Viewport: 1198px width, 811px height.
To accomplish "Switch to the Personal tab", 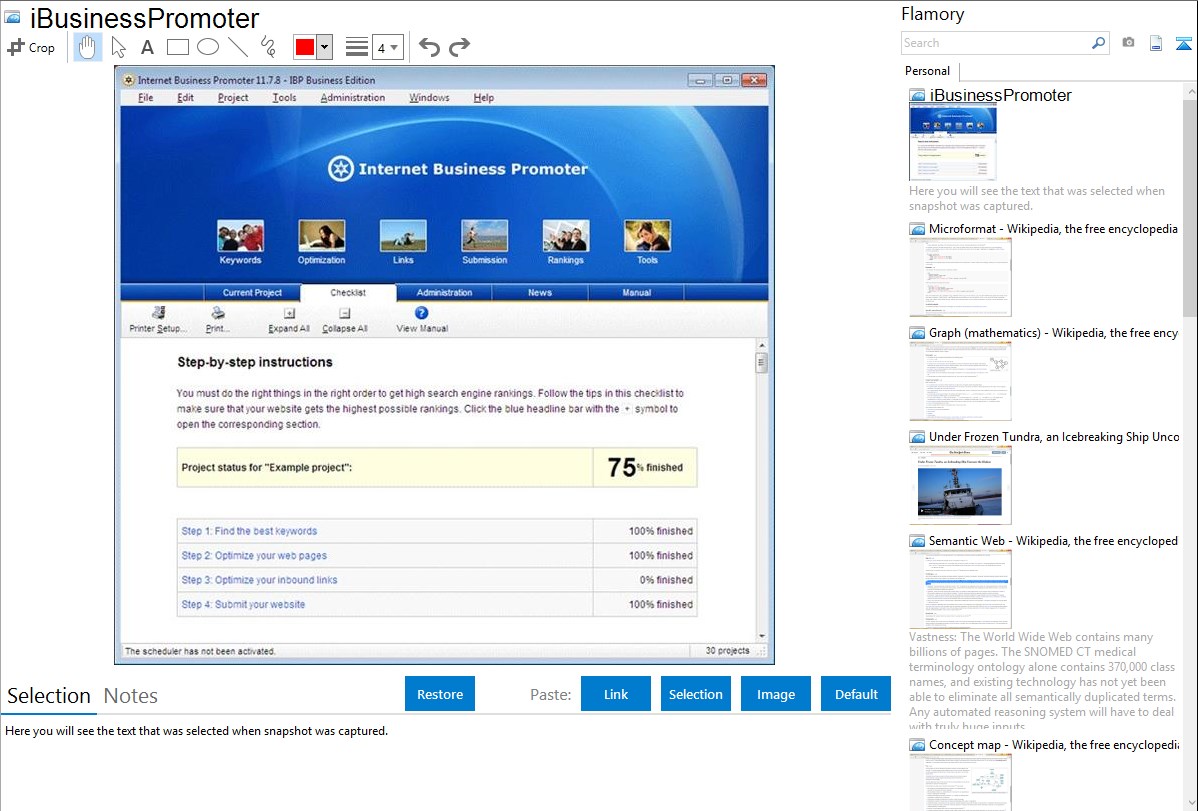I will [x=928, y=70].
